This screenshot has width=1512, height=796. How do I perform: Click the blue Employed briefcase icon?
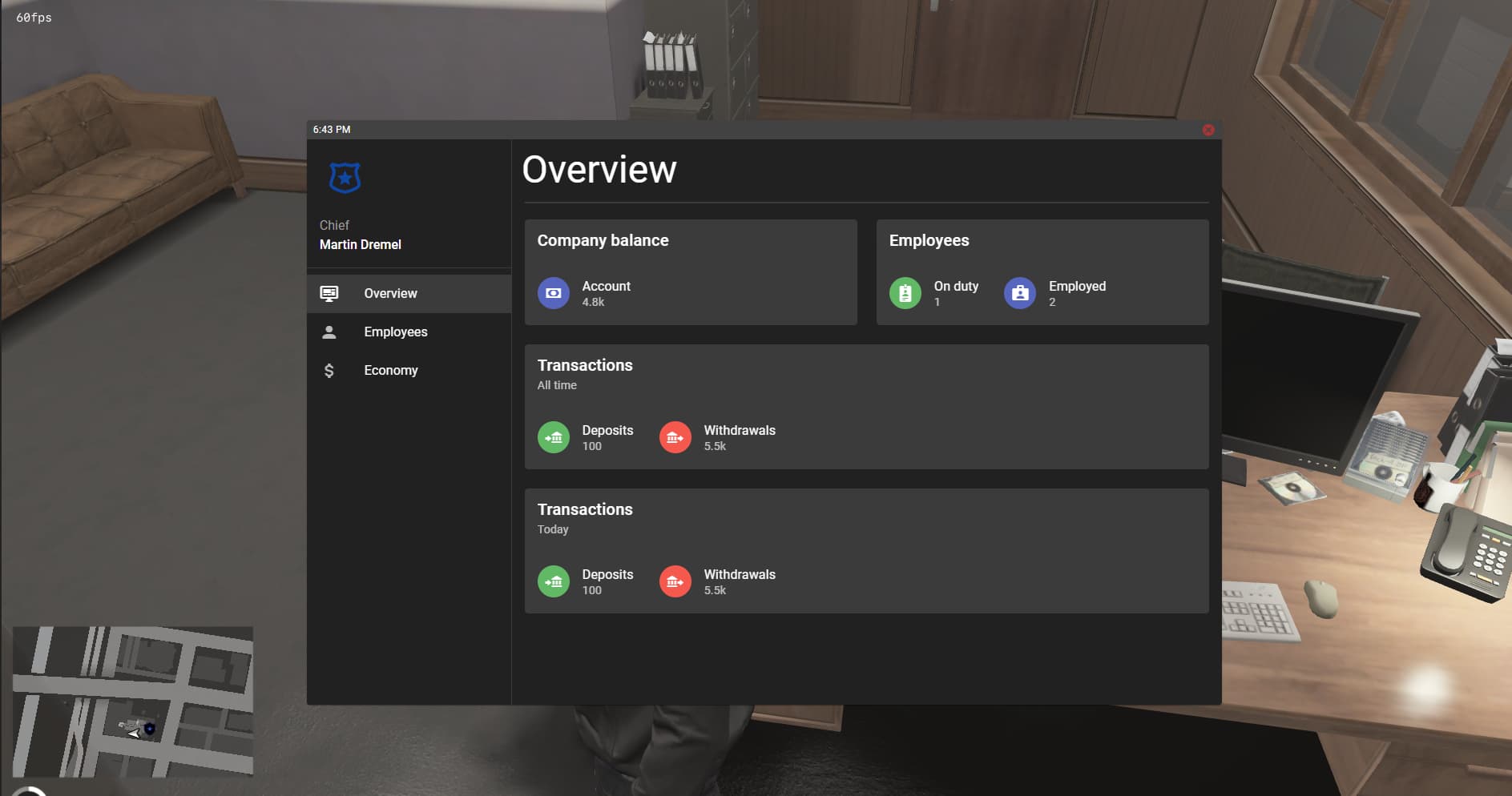click(1020, 293)
